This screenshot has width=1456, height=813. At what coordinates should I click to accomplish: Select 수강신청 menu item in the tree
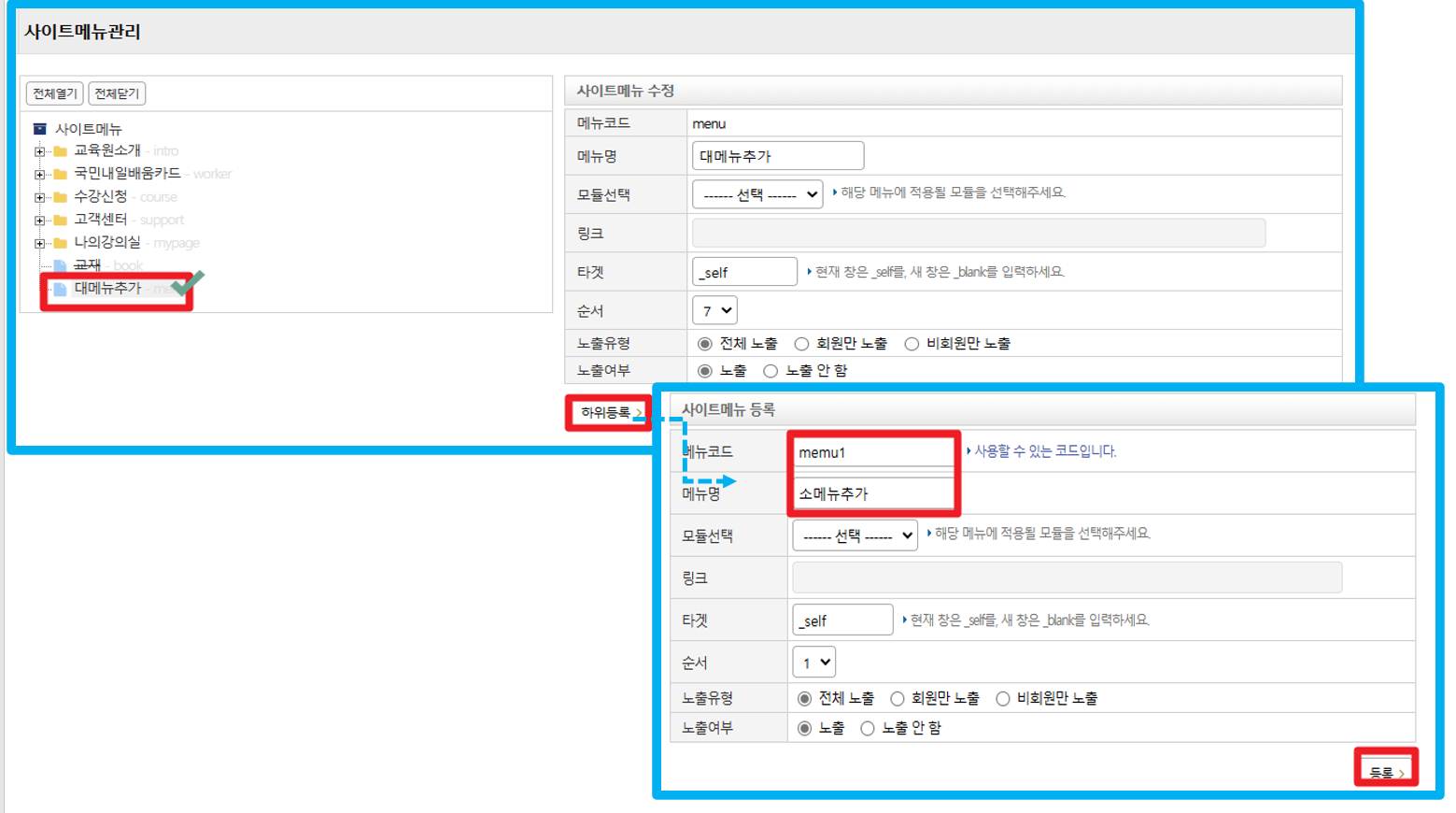point(101,196)
